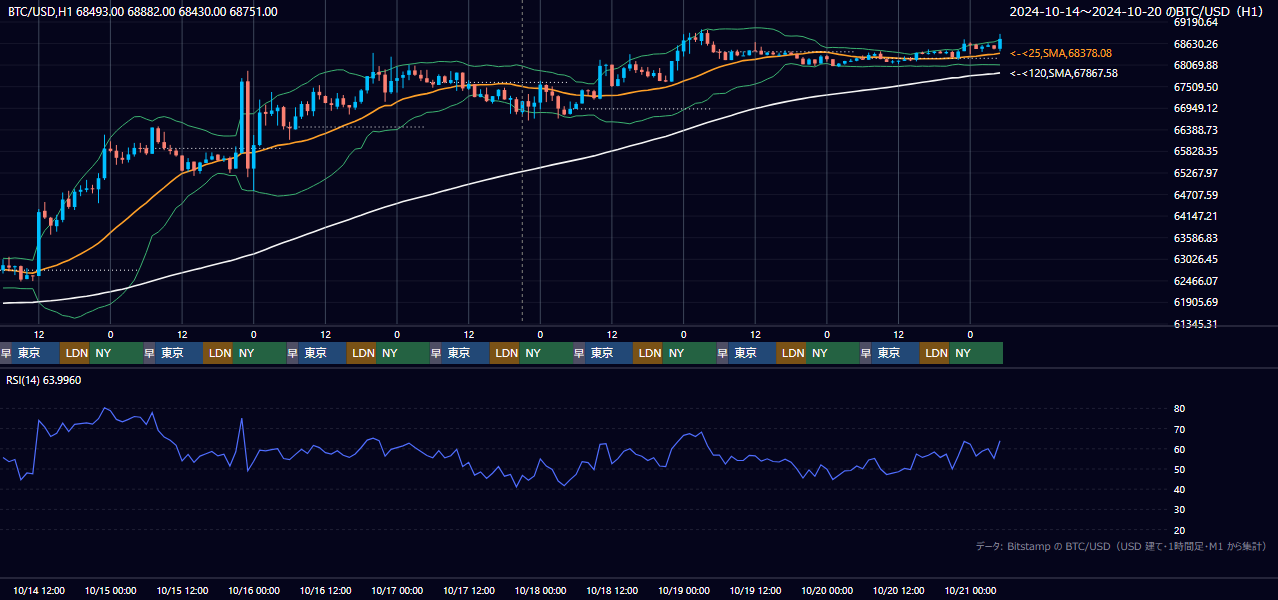Click price axis value 68069.88
The width and height of the screenshot is (1278, 600).
1195,65
